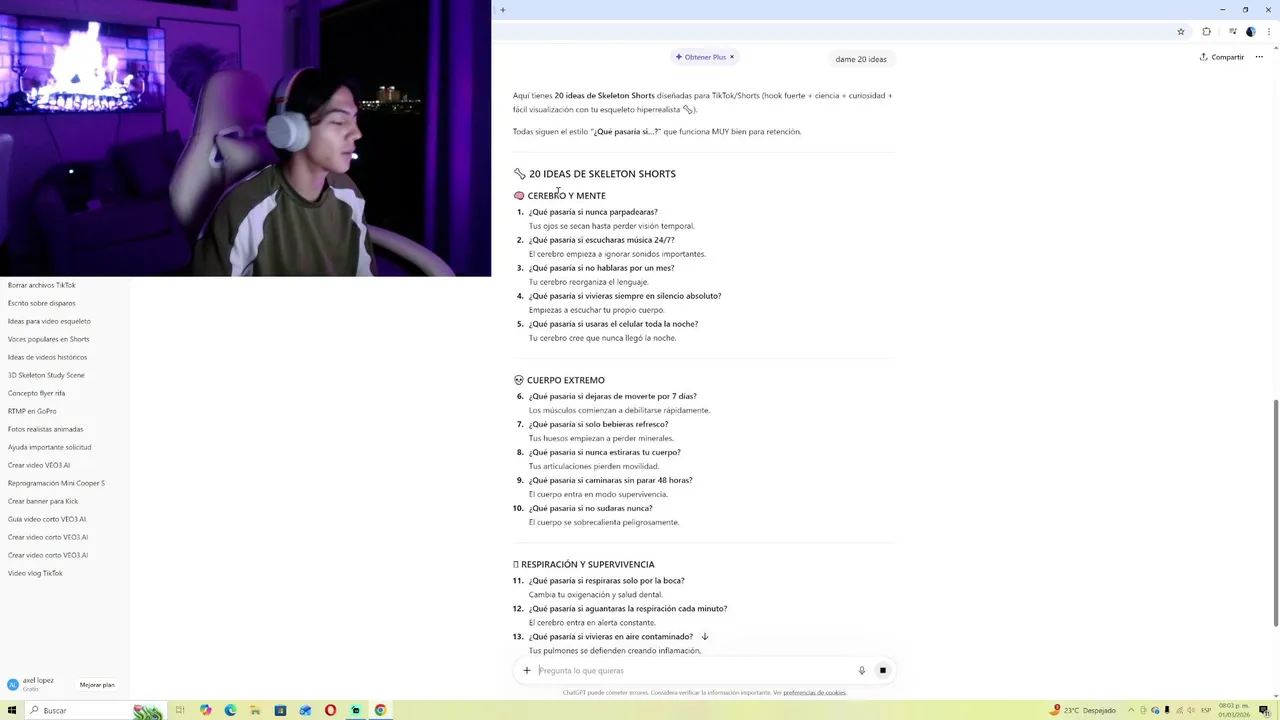The height and width of the screenshot is (720, 1280).
Task: Click the scroll-to-bottom arrow button
Action: 704,636
